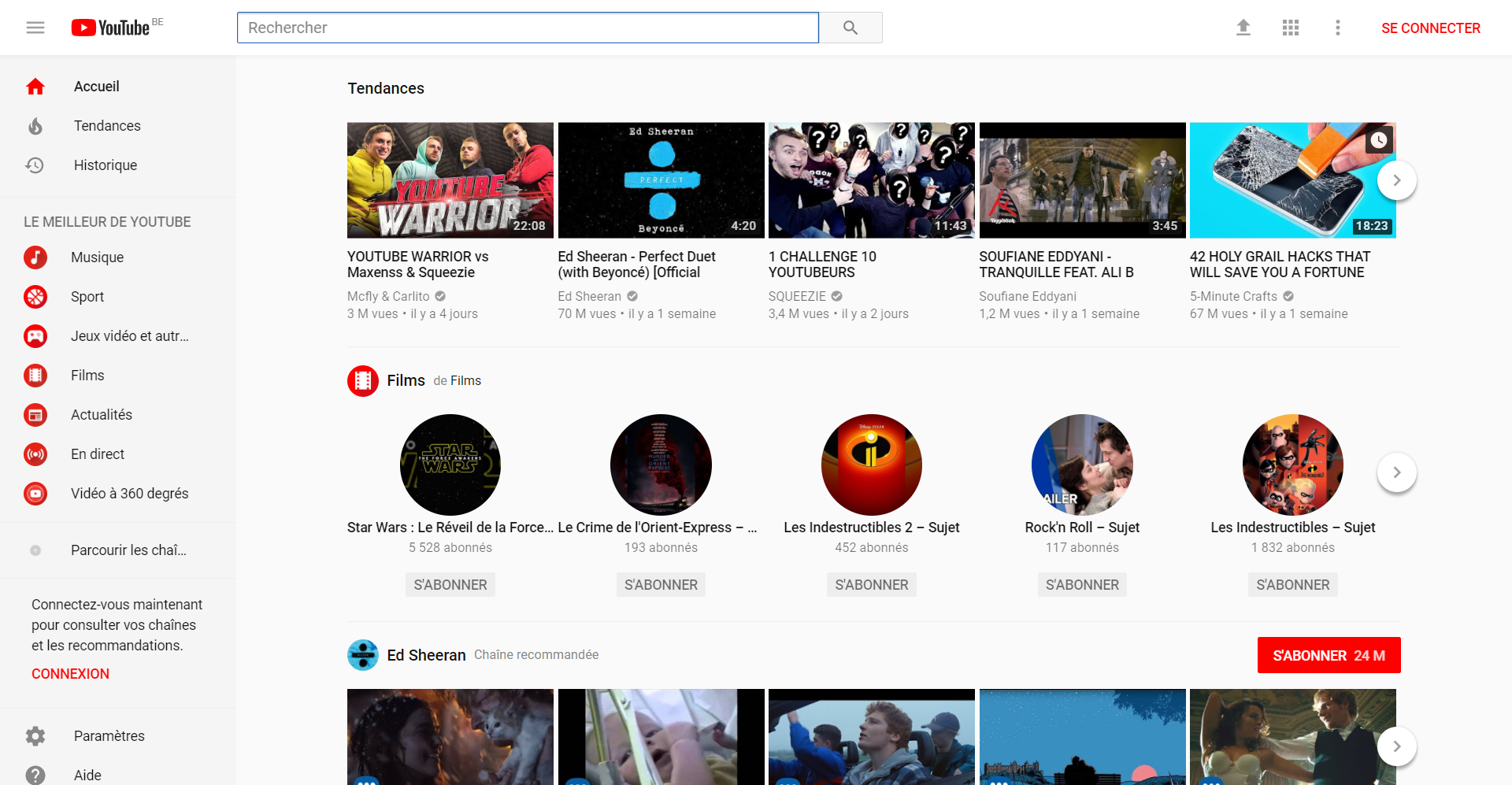Screen dimensions: 1512x785
Task: Open the hamburger guide menu
Action: point(35,28)
